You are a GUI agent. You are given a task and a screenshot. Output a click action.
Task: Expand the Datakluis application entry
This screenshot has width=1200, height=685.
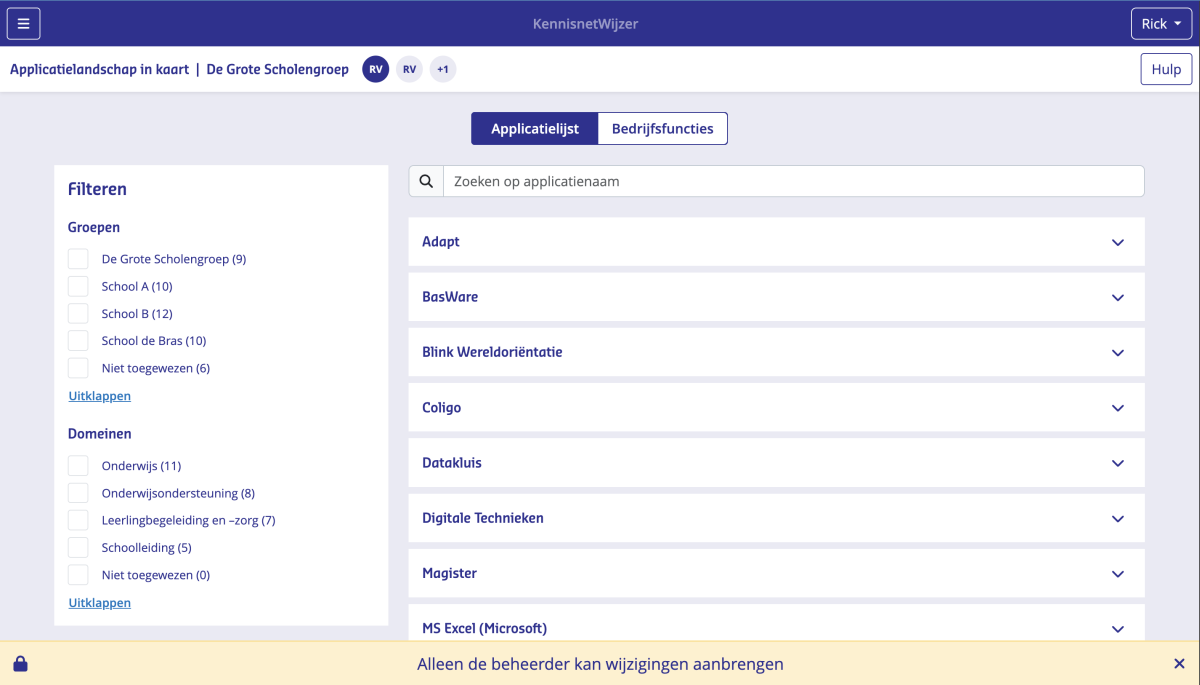coord(776,463)
